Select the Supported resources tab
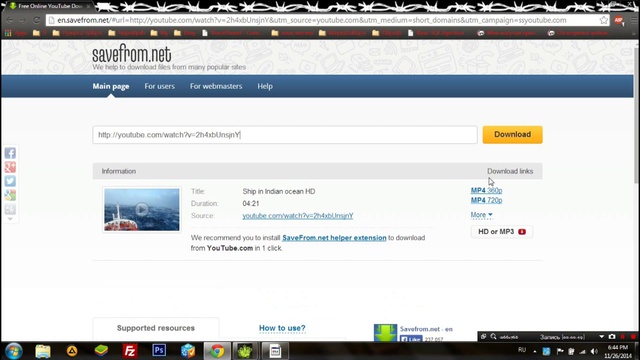Viewport: 640px width, 360px height. pos(156,328)
